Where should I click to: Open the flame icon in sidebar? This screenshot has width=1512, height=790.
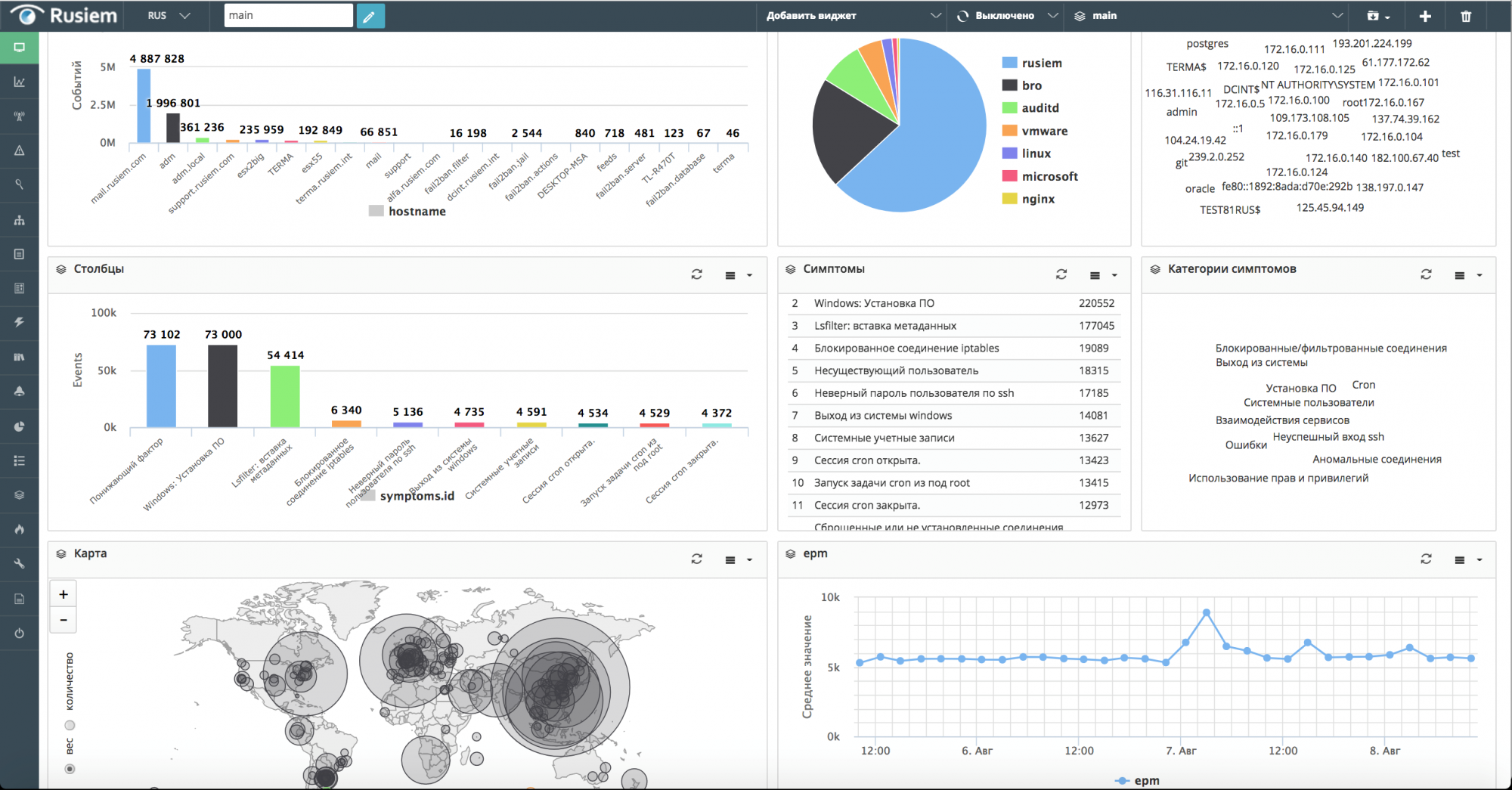[x=20, y=529]
